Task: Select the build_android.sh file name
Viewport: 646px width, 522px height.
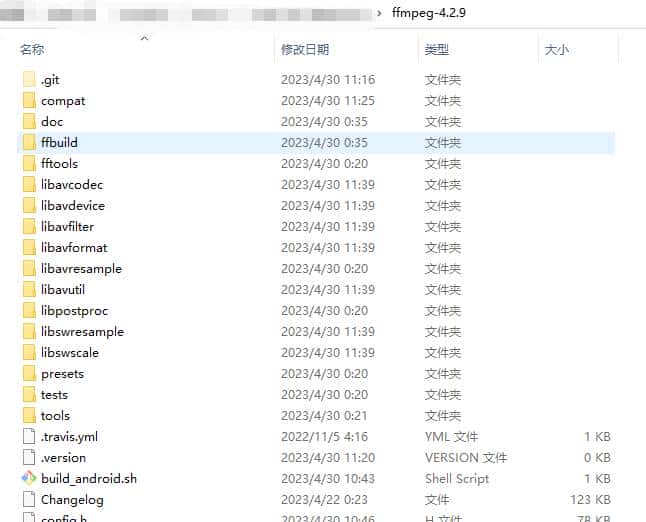Action: coord(89,479)
